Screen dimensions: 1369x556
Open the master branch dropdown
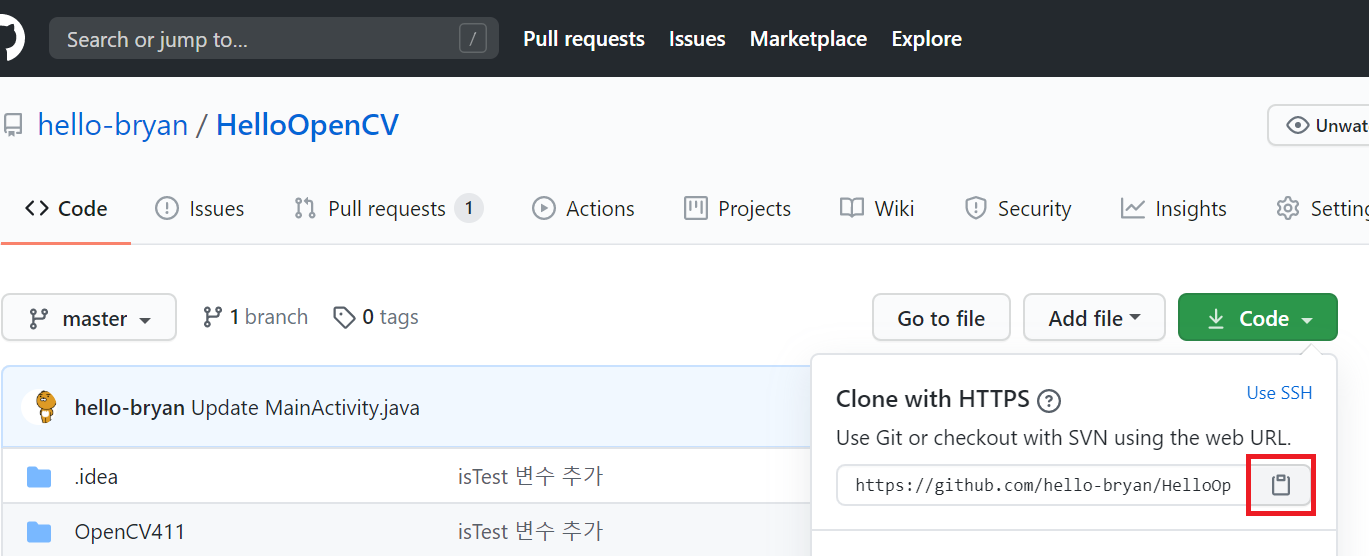coord(89,318)
